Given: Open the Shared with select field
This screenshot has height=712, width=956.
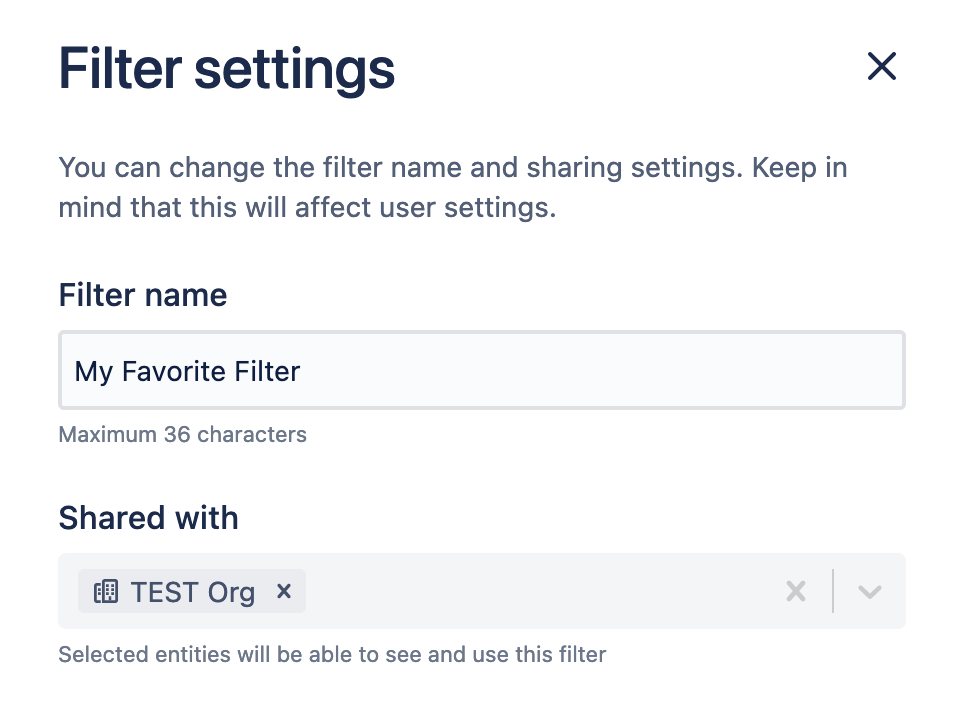Looking at the screenshot, I should [x=540, y=591].
